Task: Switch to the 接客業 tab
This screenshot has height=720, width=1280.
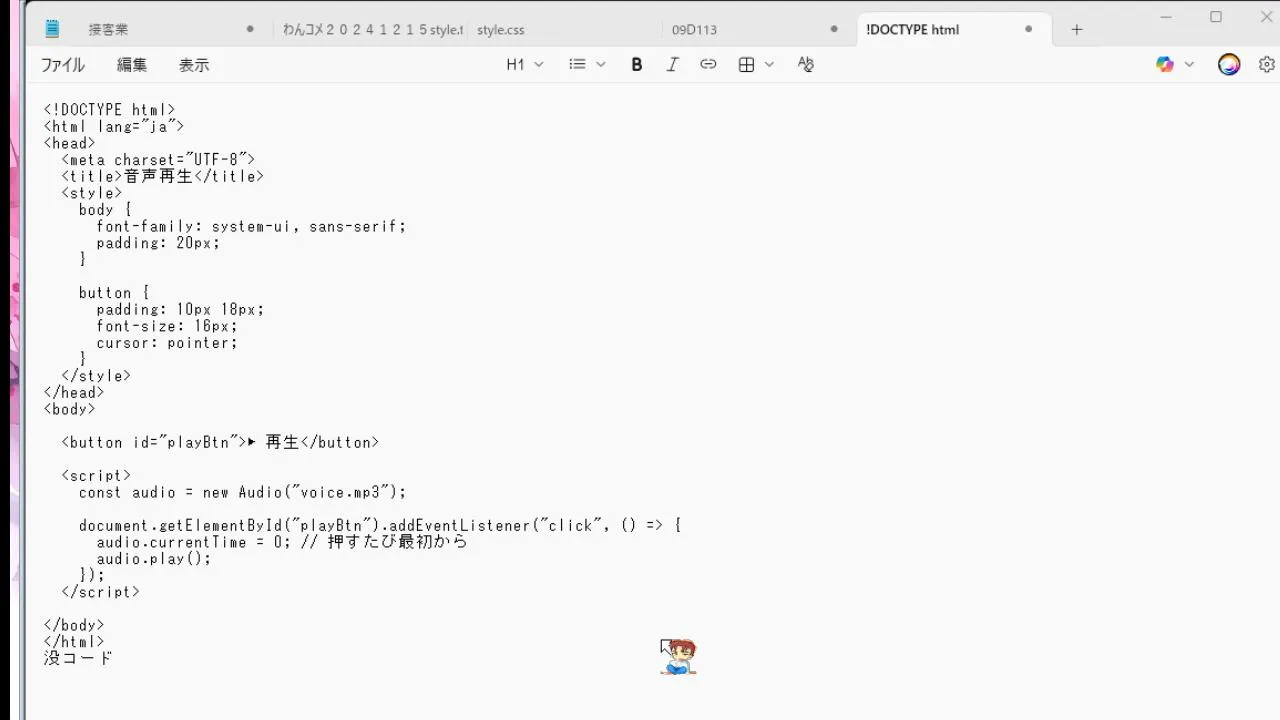Action: tap(108, 30)
